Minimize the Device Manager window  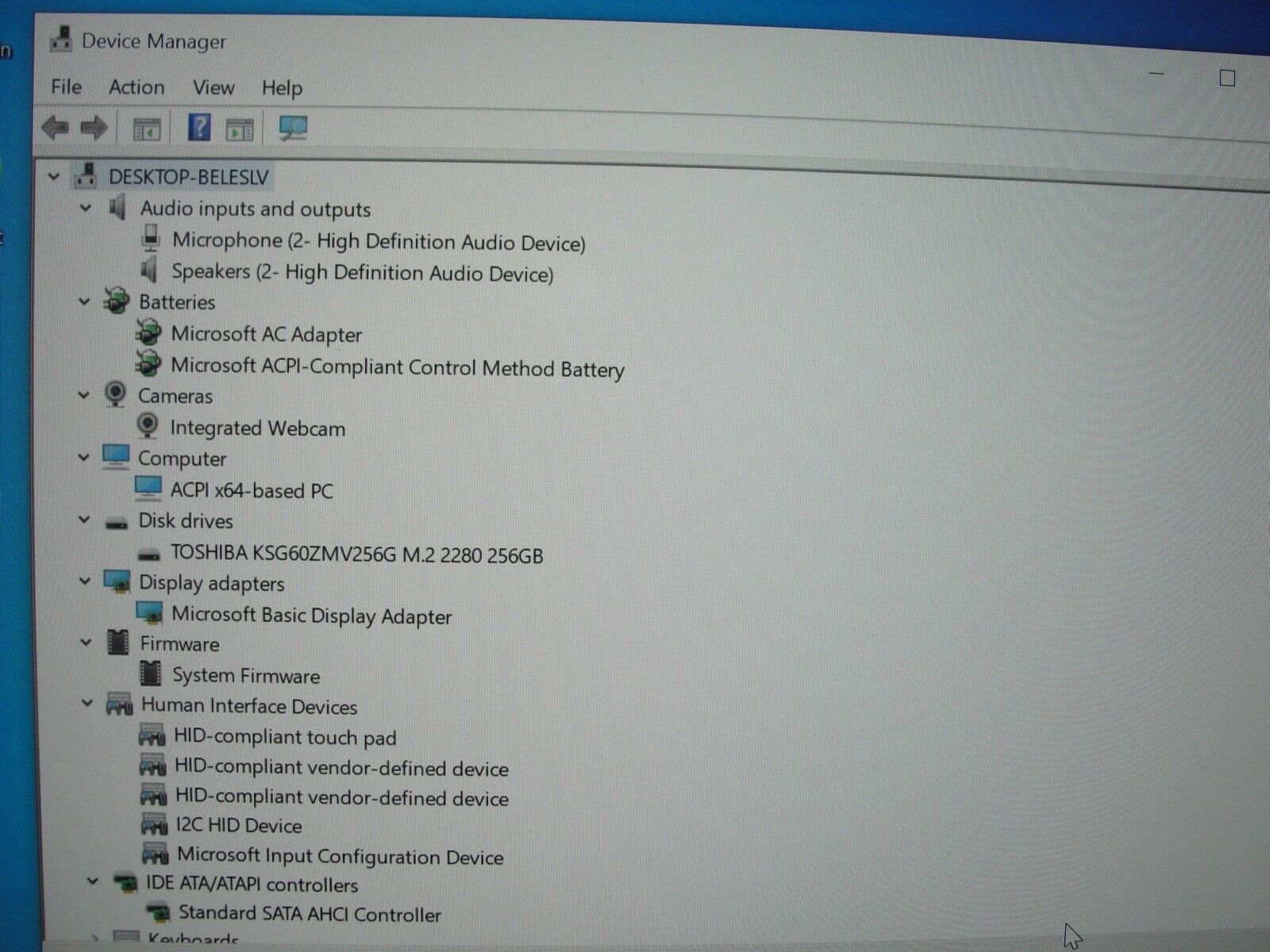tap(1156, 74)
